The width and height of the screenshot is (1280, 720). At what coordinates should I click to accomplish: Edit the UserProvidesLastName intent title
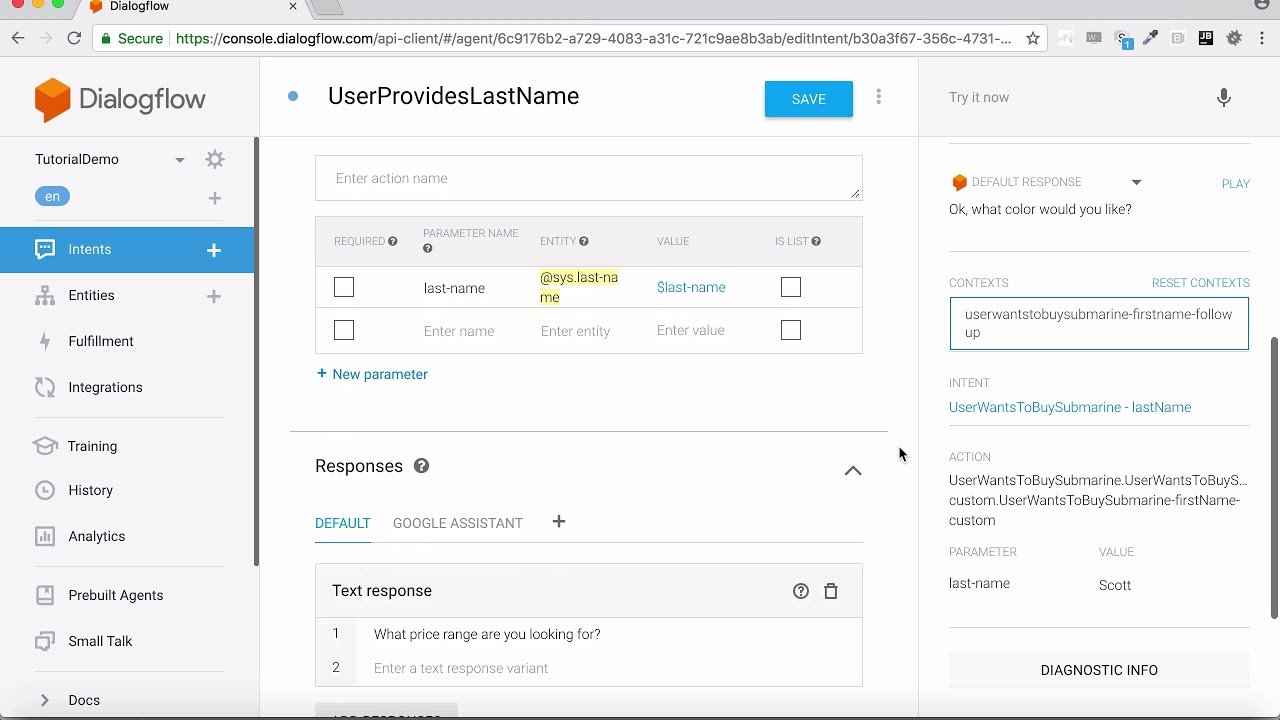point(453,96)
